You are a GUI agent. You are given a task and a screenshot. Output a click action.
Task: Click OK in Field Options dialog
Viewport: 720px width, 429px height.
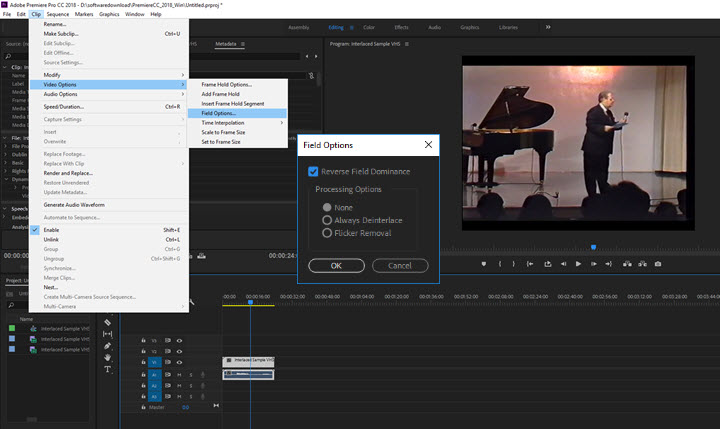[x=336, y=265]
